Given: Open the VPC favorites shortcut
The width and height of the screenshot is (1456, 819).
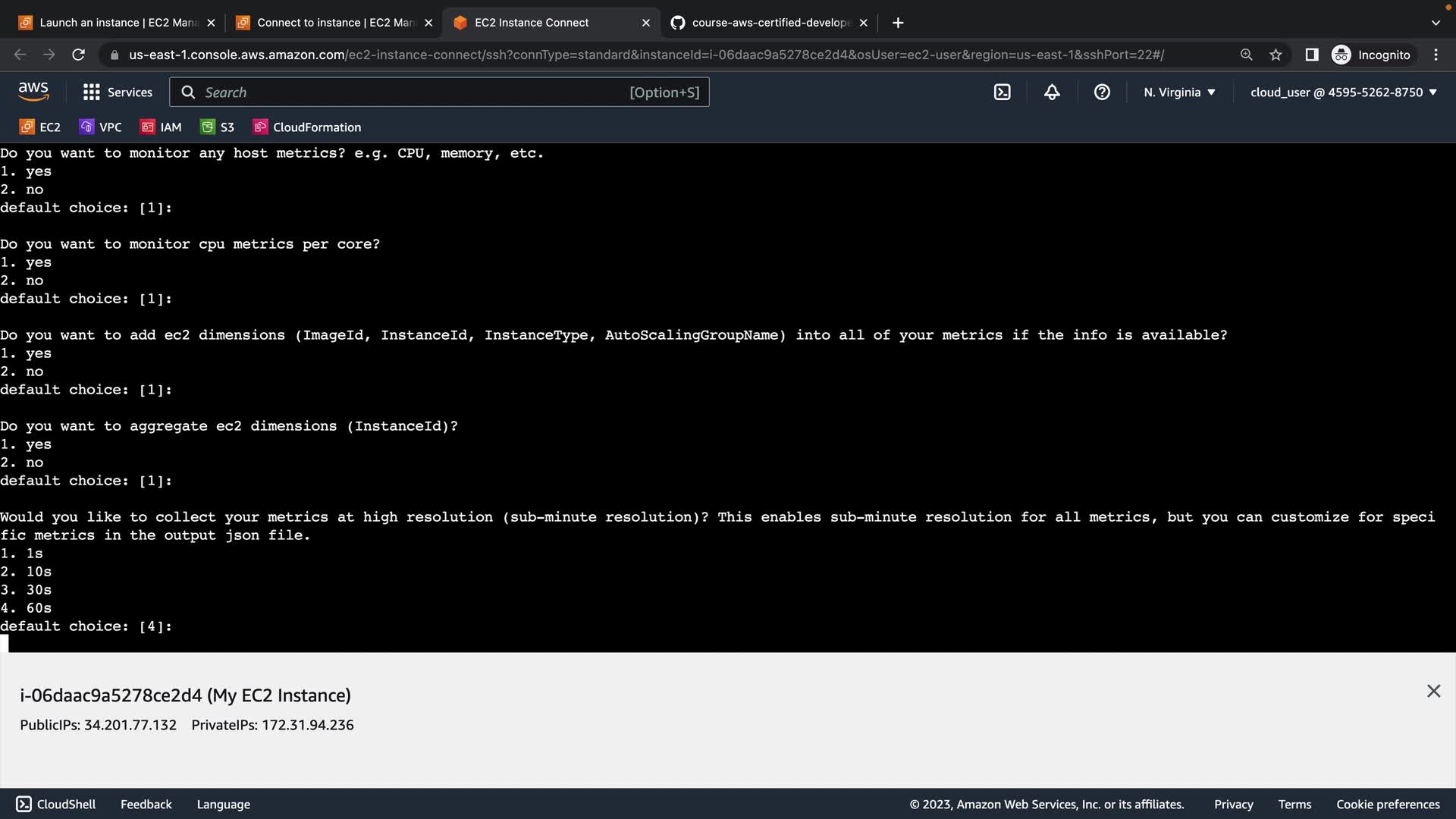Looking at the screenshot, I should pyautogui.click(x=101, y=127).
